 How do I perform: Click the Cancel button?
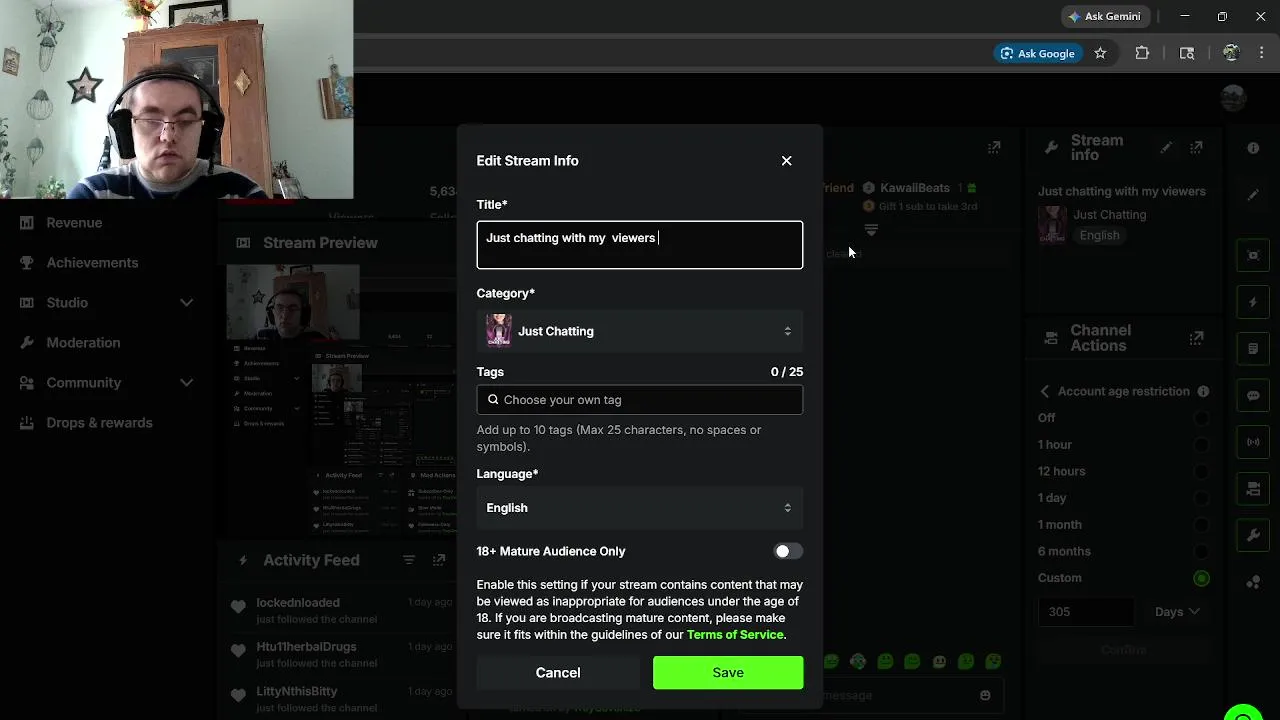pyautogui.click(x=558, y=673)
